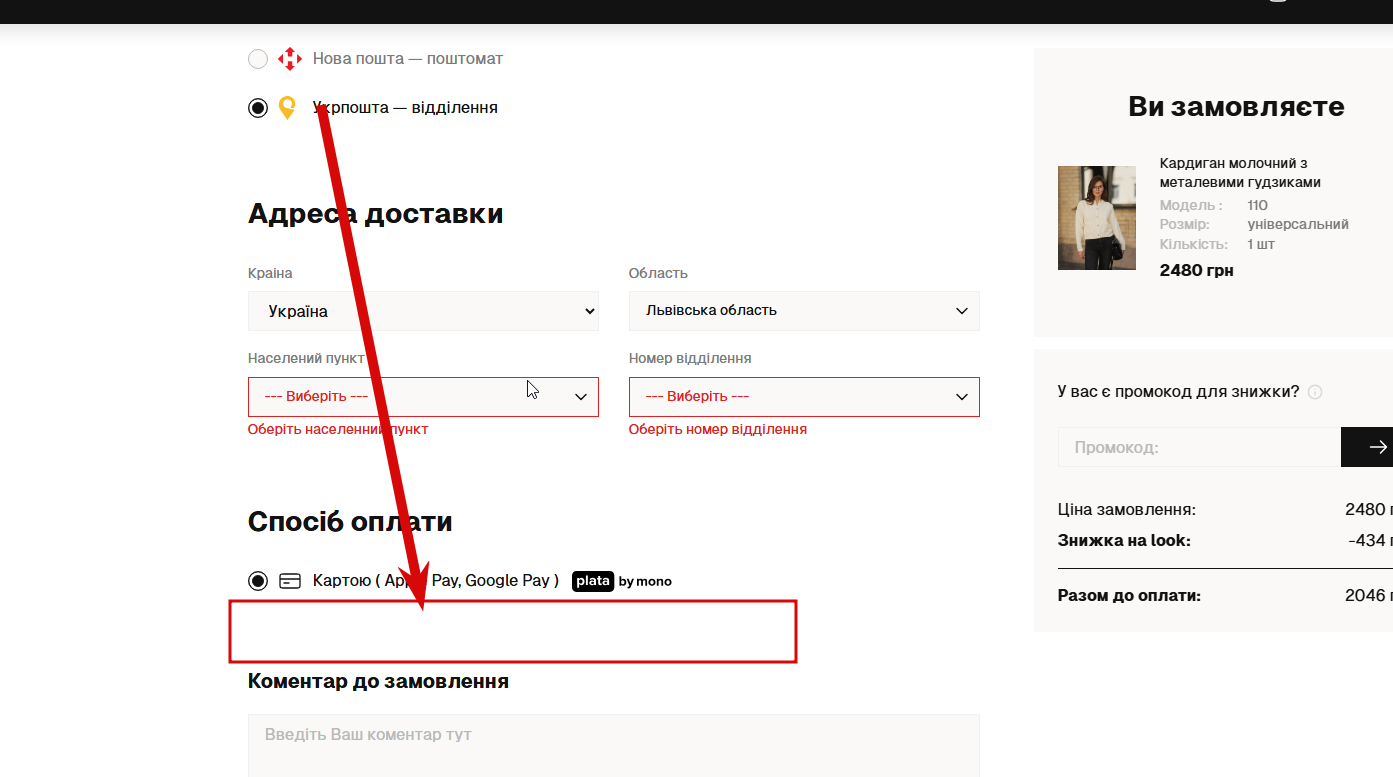Click the credit card icon beside Картою
The image size is (1393, 777).
290,581
